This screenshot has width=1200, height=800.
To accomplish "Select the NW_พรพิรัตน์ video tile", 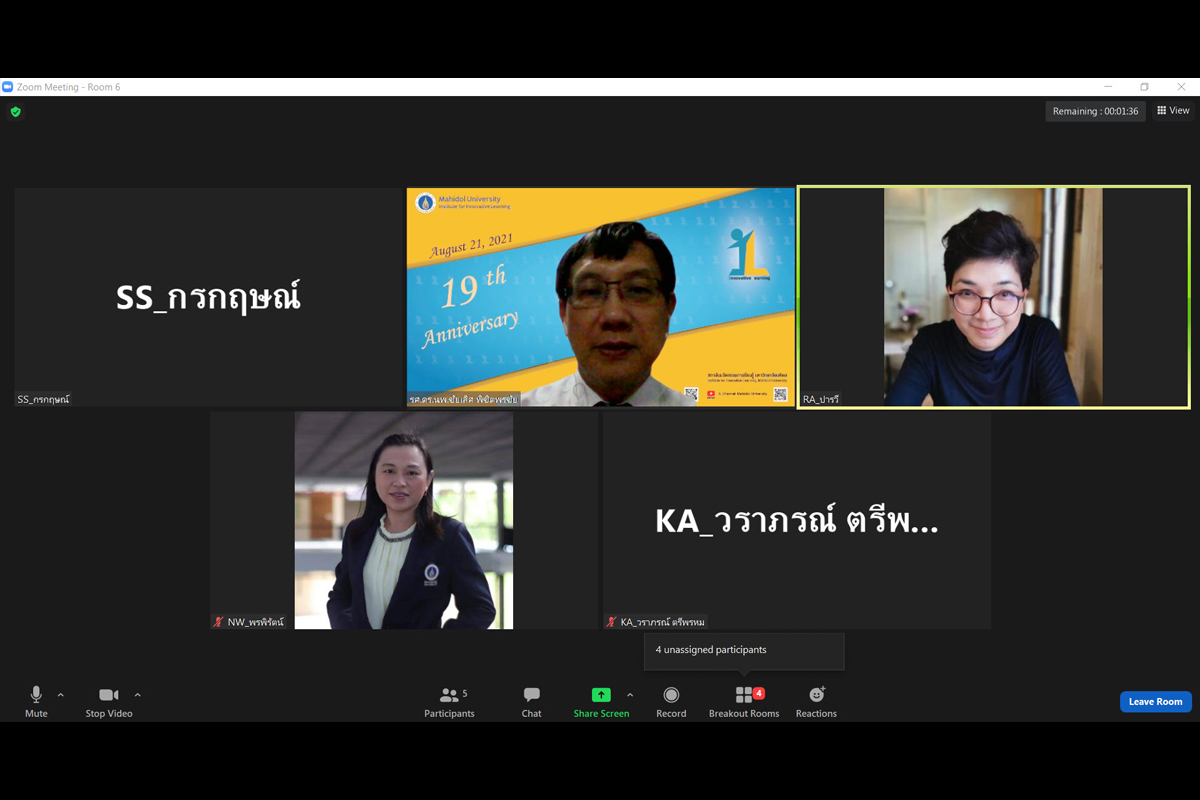I will point(404,520).
